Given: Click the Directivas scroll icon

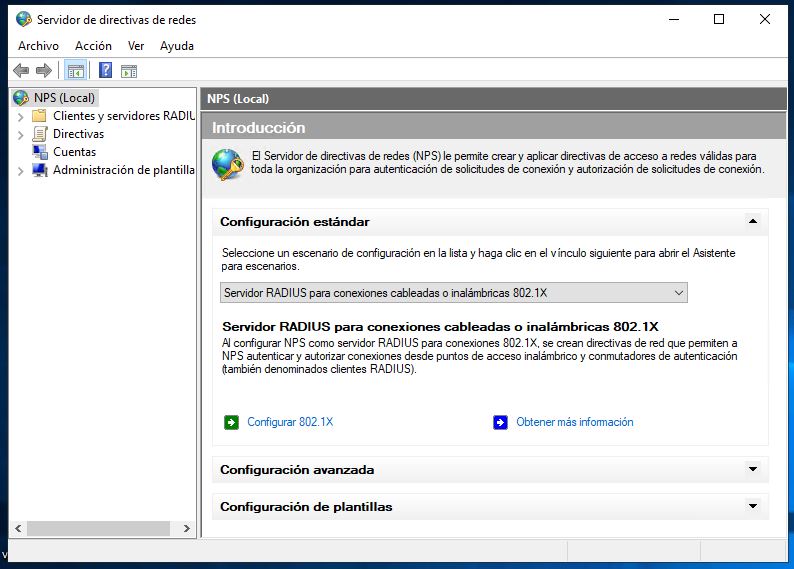Looking at the screenshot, I should (x=39, y=134).
